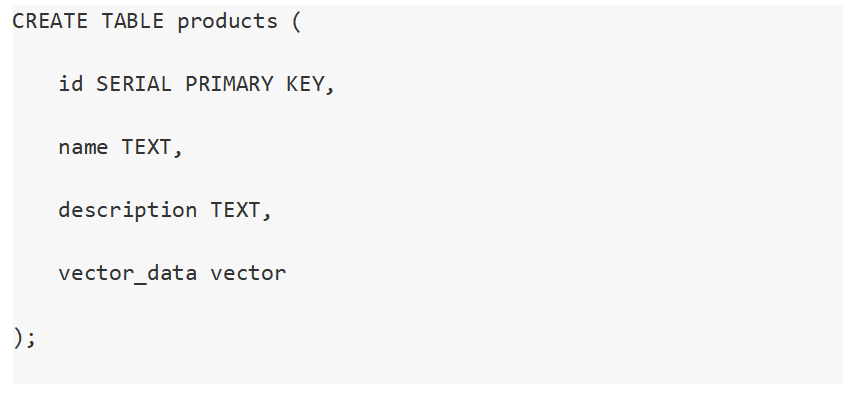
Task: Click the closing parenthesis and semicolon
Action: [x=24, y=337]
